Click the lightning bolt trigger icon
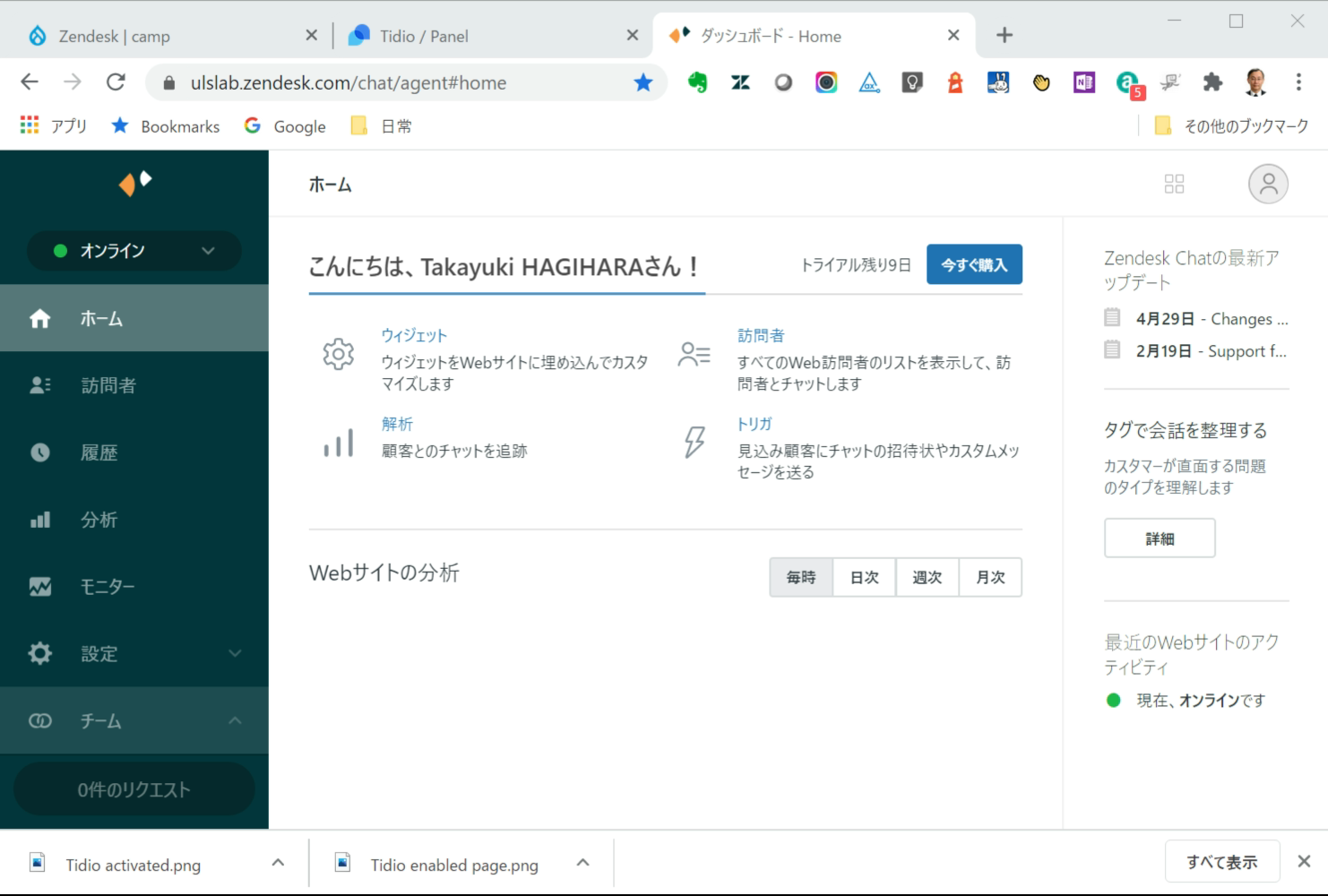The height and width of the screenshot is (896, 1328). pos(694,442)
